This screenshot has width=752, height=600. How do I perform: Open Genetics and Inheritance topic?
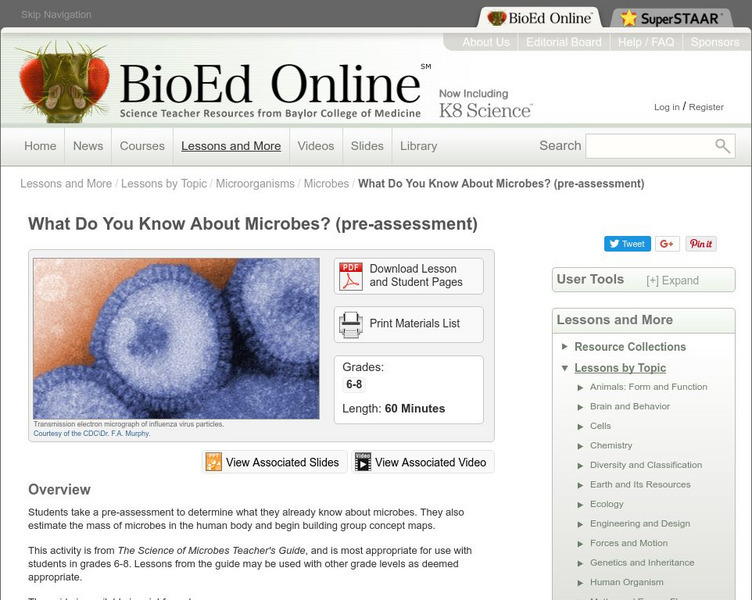pos(642,563)
